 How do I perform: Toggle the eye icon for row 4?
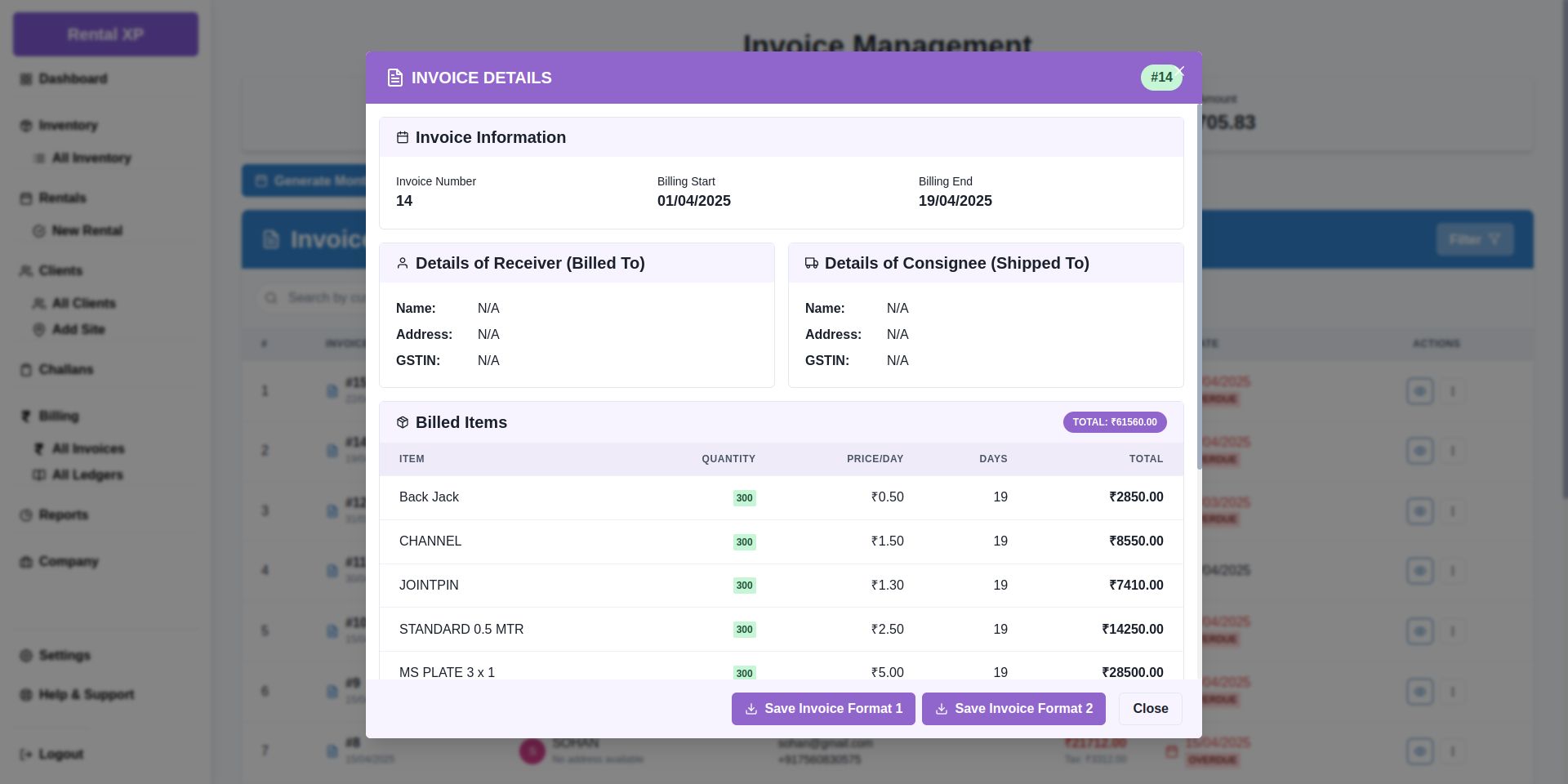click(1419, 571)
